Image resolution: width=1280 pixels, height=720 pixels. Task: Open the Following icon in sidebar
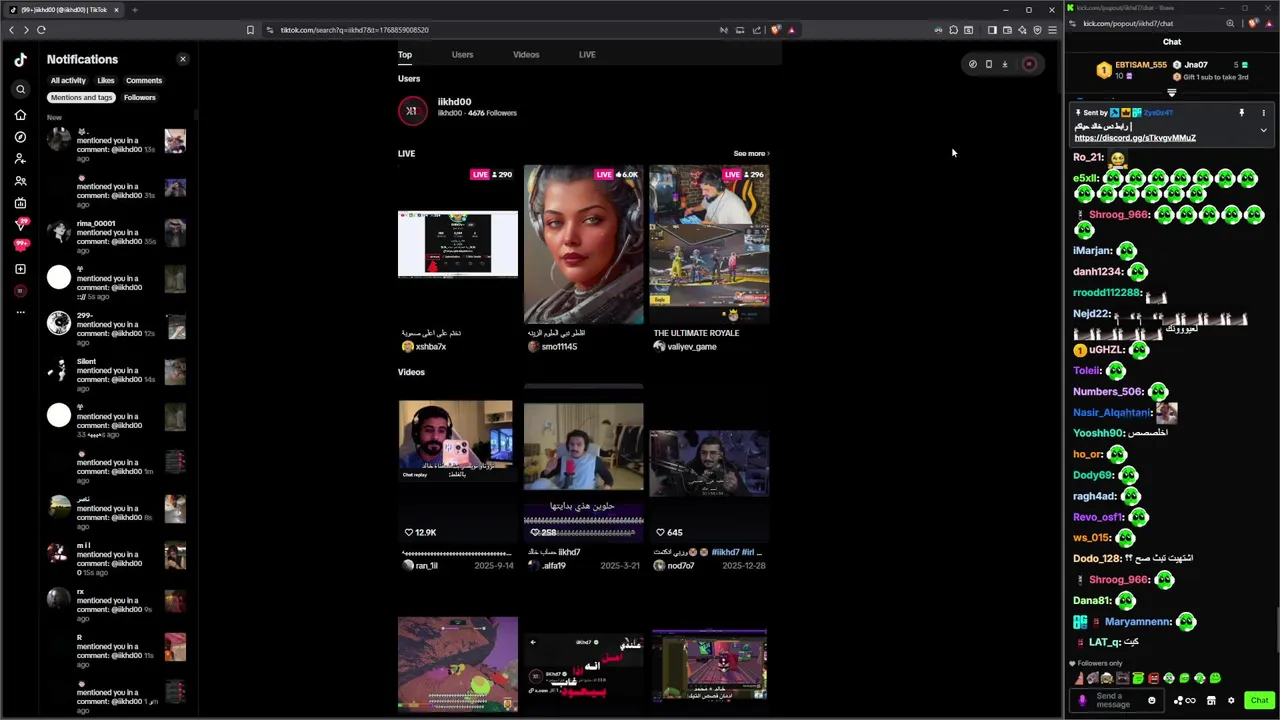tap(20, 159)
